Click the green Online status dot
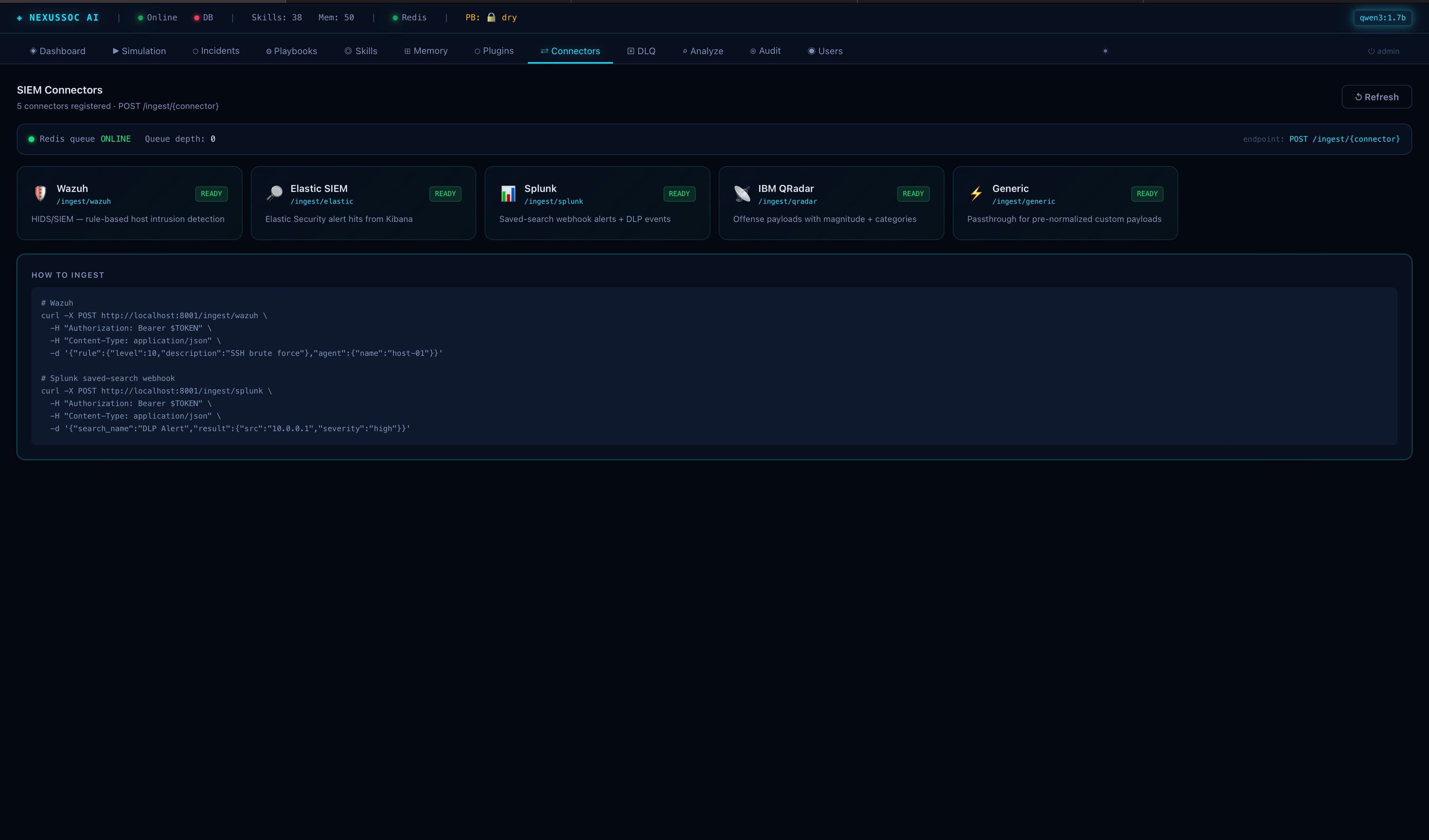This screenshot has width=1429, height=840. 141,17
